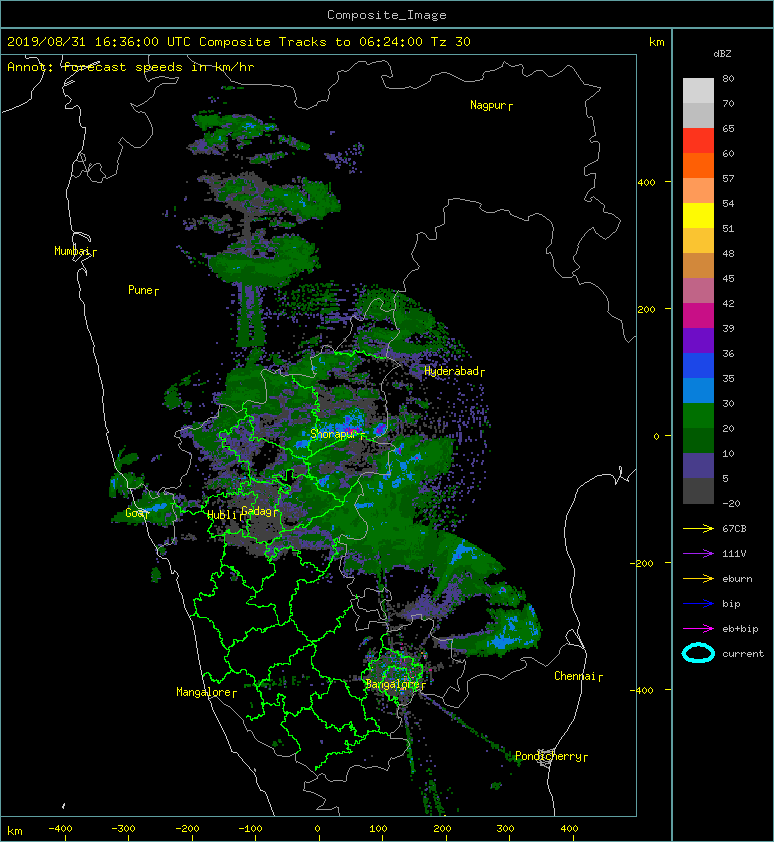Select the light blue 30–35 dBZ swatch
774x842 pixels.
pyautogui.click(x=698, y=390)
